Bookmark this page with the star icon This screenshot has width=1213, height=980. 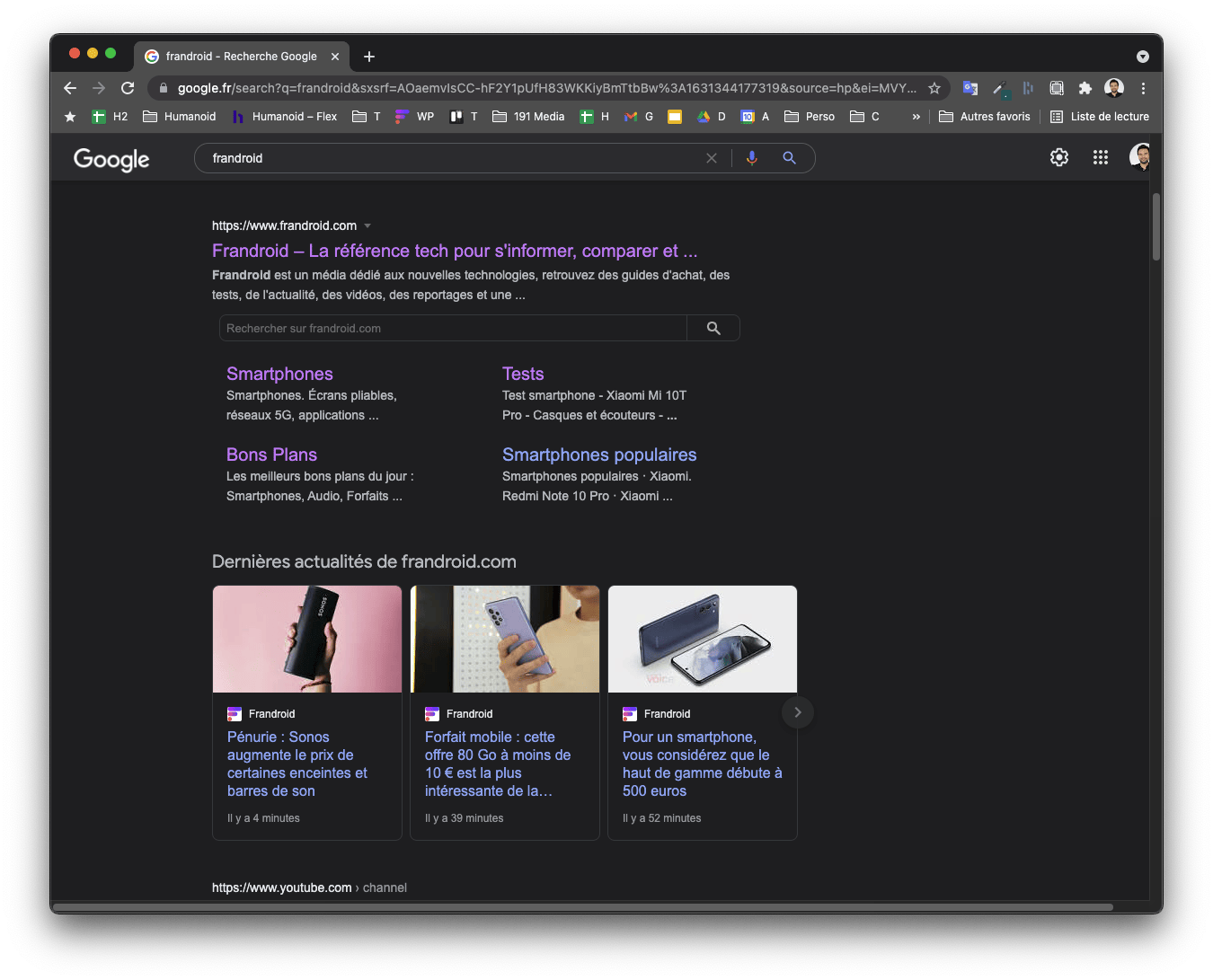(934, 88)
